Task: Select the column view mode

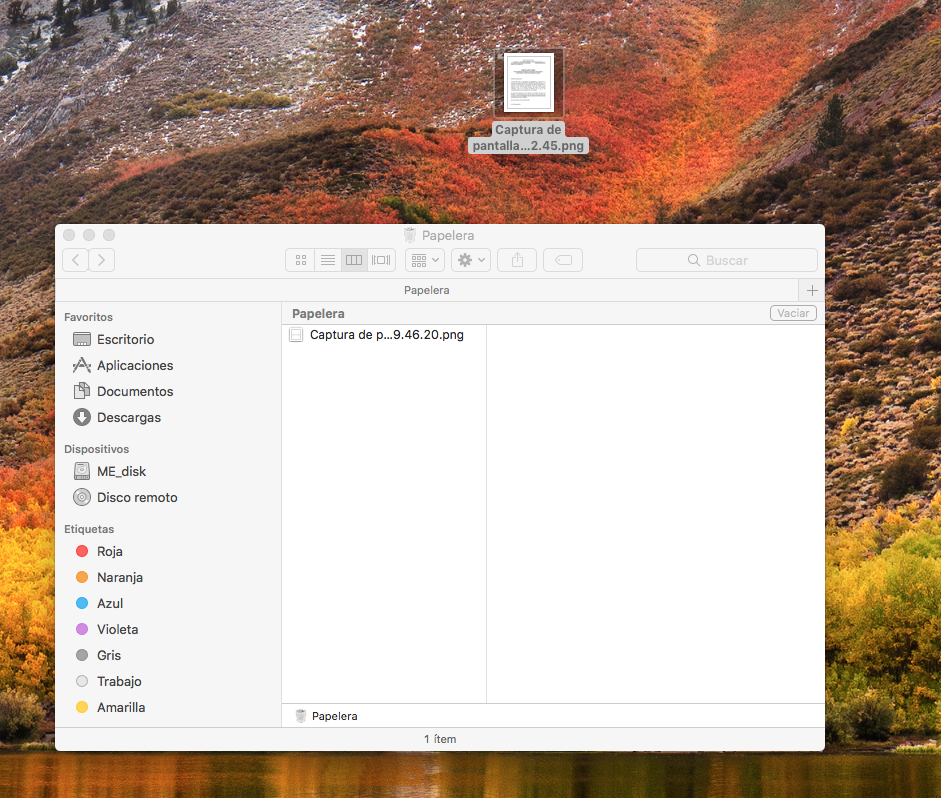Action: (354, 260)
